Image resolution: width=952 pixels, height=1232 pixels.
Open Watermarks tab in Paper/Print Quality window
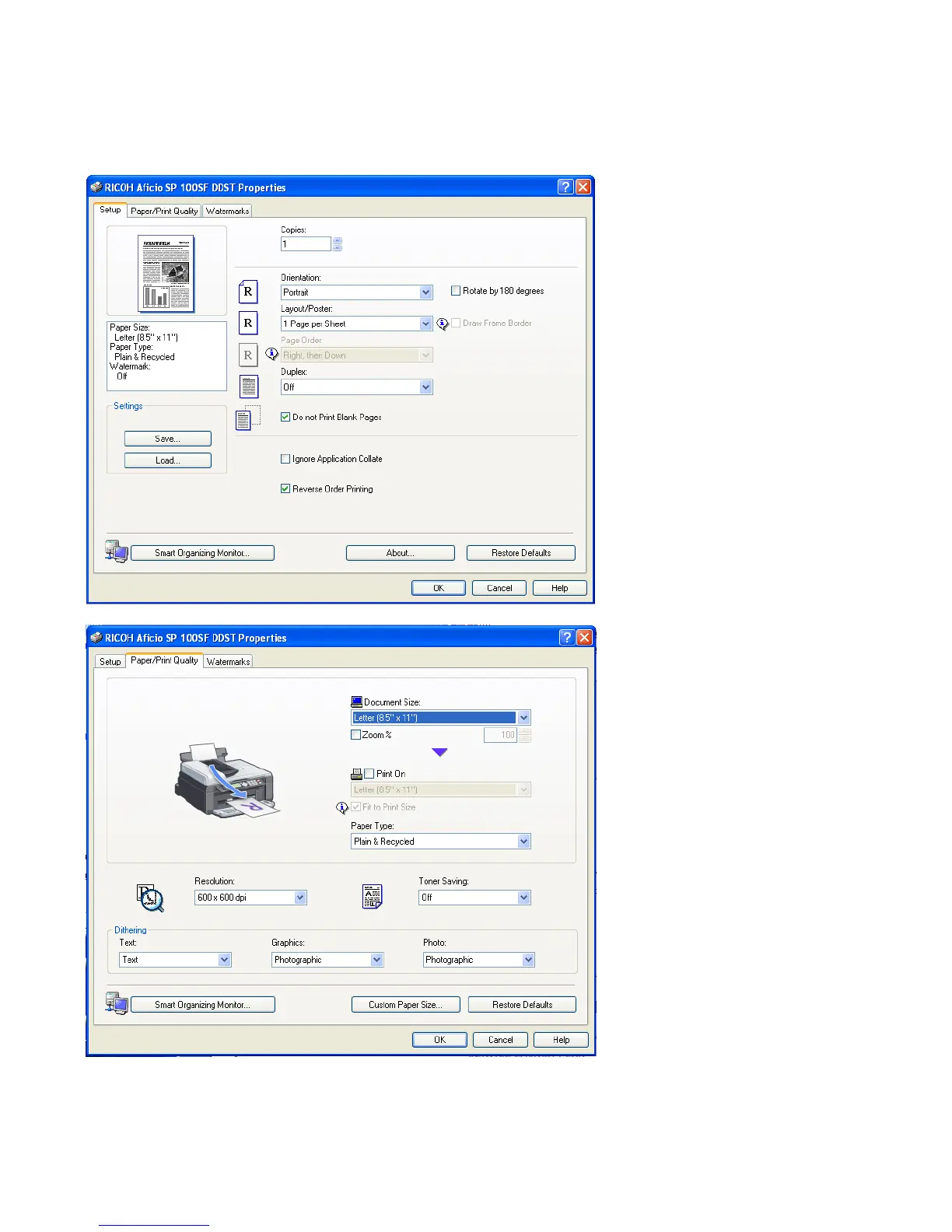tap(228, 661)
